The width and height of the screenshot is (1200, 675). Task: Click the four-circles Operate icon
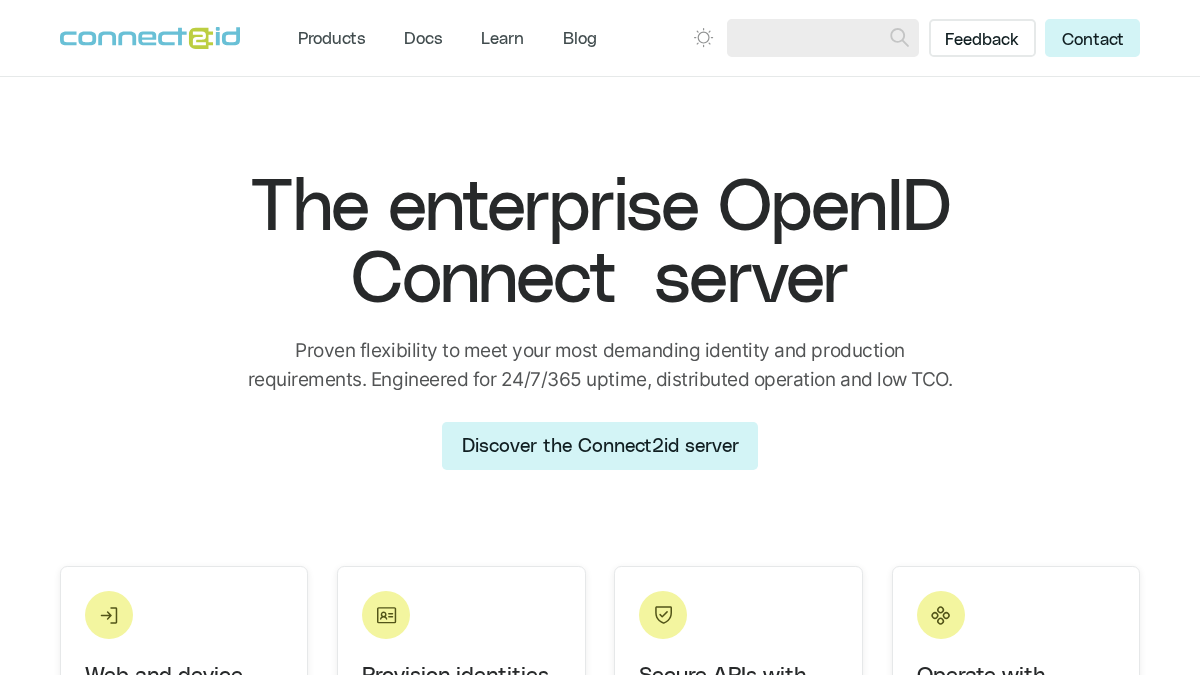pos(941,615)
